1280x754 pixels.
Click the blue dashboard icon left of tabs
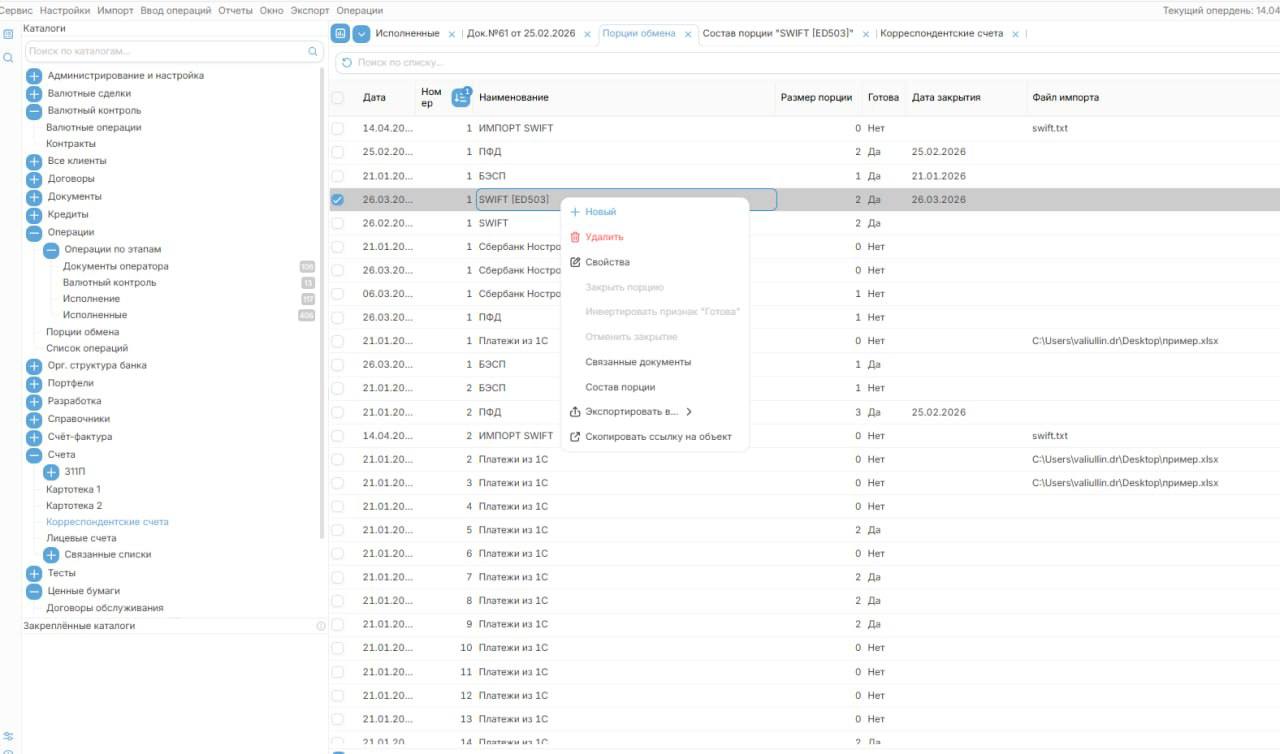coord(340,34)
